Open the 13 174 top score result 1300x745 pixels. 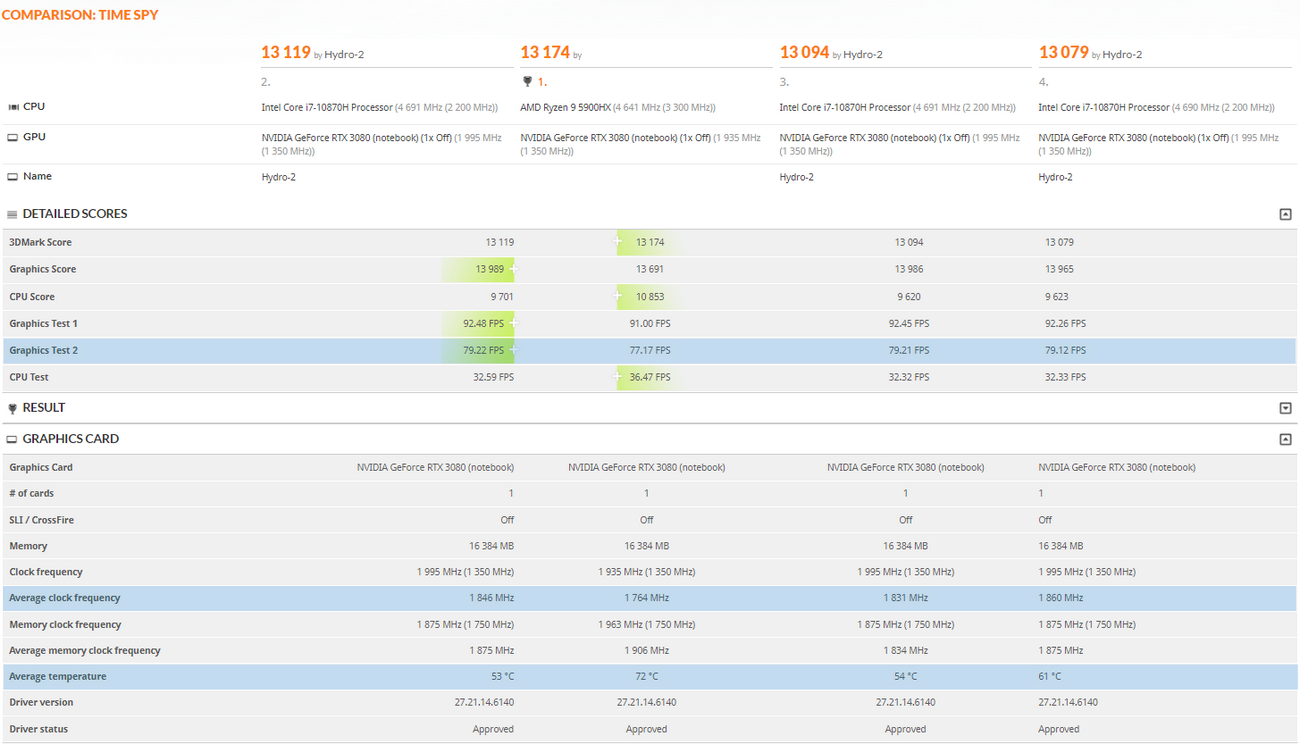[x=545, y=52]
